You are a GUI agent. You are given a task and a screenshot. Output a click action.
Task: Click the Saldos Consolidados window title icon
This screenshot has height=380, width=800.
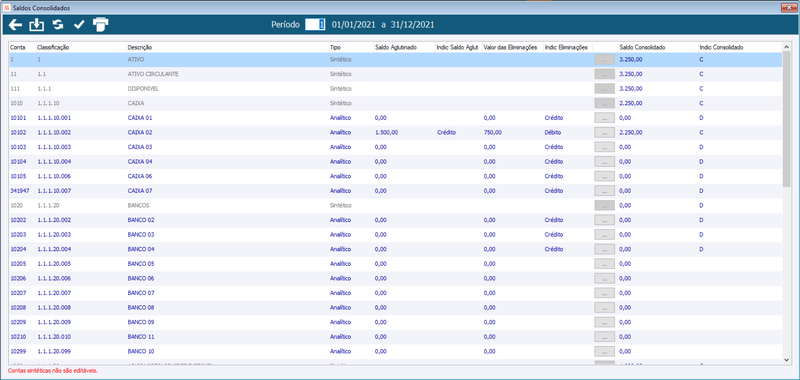(7, 8)
